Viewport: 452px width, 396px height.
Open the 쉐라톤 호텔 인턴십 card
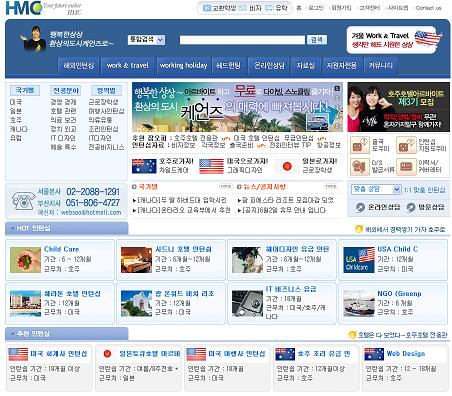click(60, 303)
